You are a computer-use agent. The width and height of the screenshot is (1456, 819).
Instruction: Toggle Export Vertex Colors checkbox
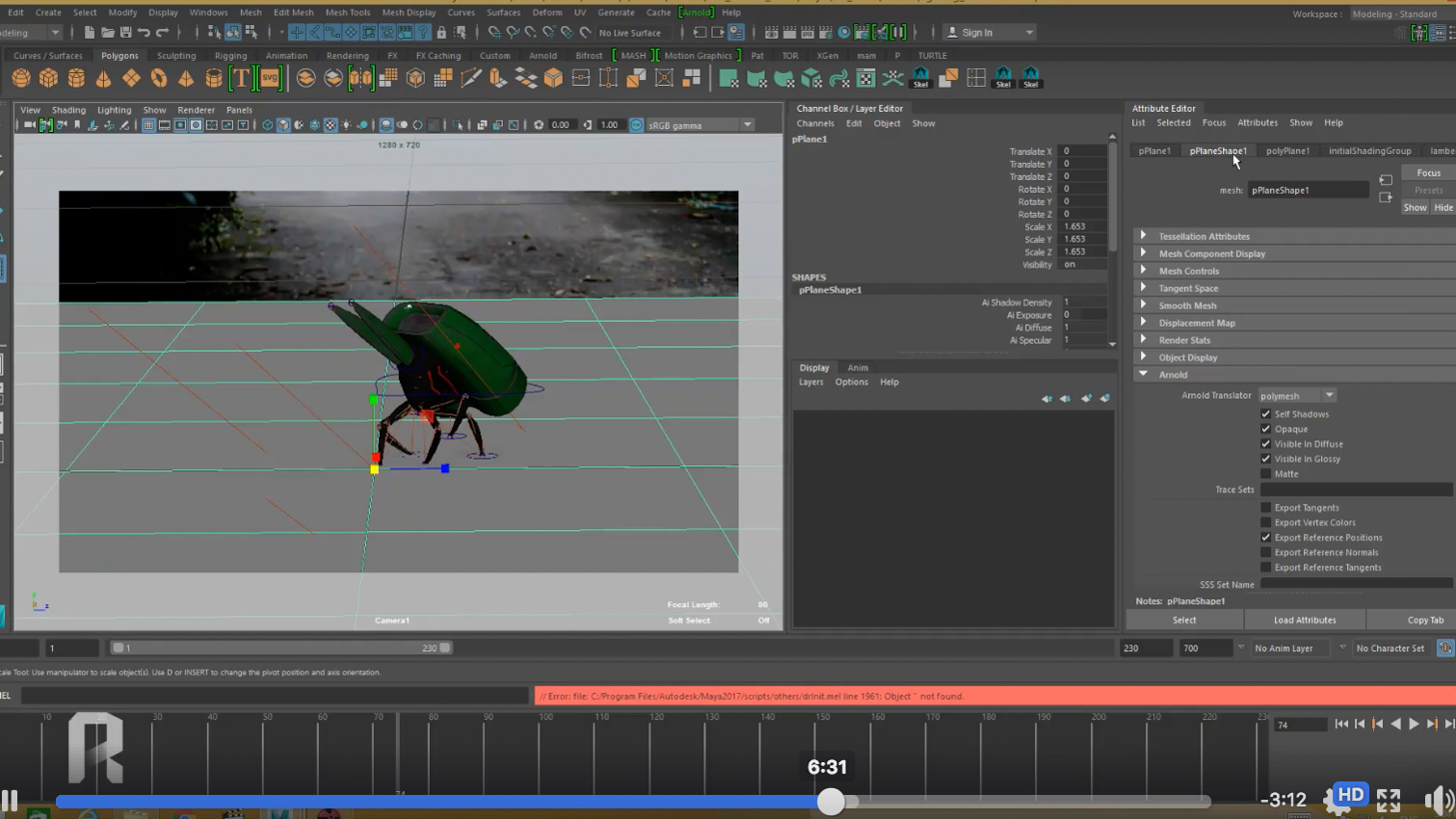pyautogui.click(x=1265, y=522)
